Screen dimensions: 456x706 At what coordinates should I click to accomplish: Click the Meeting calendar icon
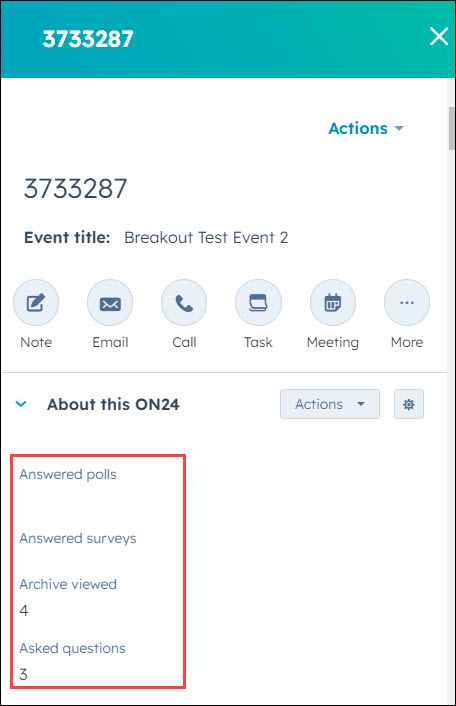tap(333, 303)
